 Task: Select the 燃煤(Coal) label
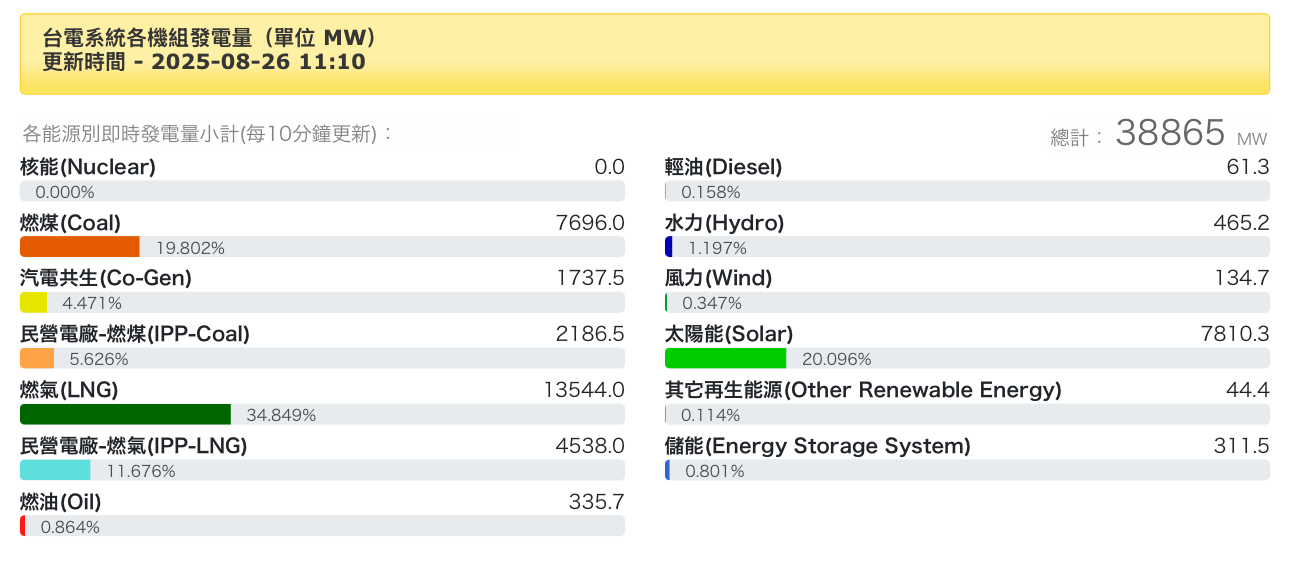tap(70, 223)
